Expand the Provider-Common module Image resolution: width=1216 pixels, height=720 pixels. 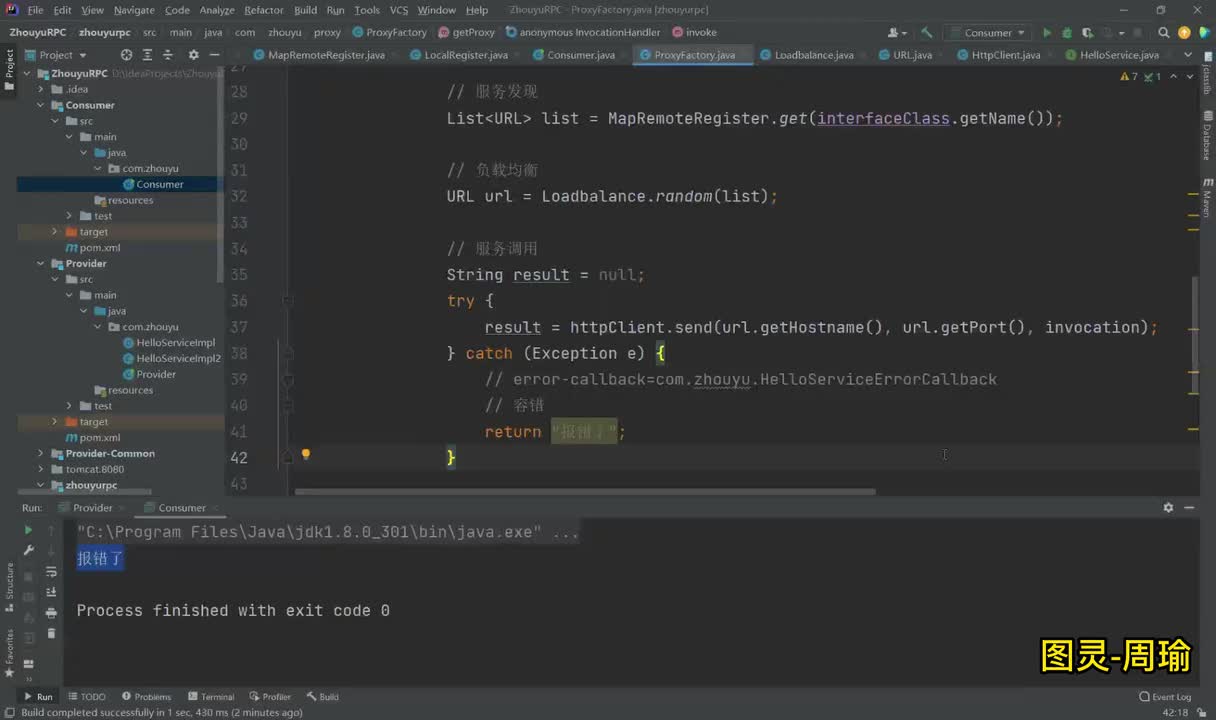(x=42, y=454)
